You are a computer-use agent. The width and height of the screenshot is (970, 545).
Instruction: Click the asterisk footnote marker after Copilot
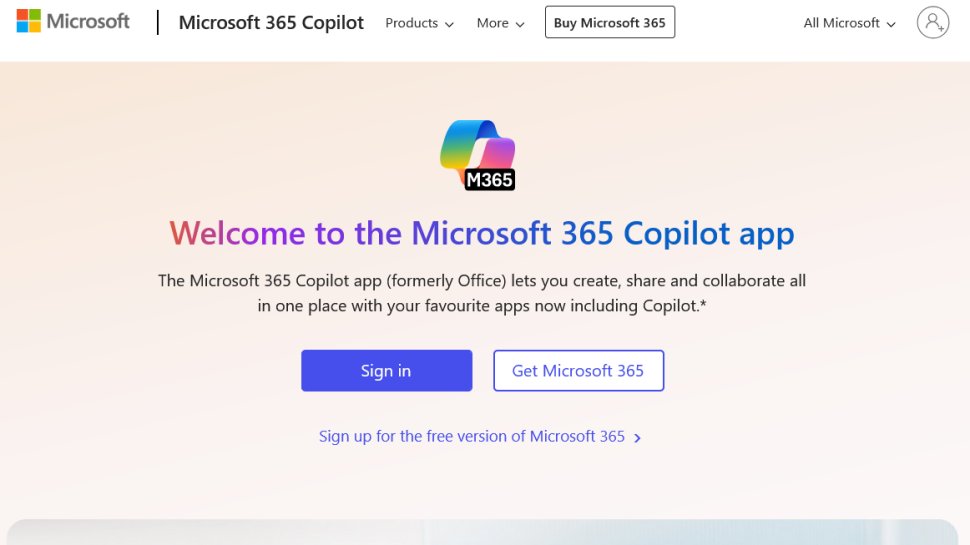[703, 304]
